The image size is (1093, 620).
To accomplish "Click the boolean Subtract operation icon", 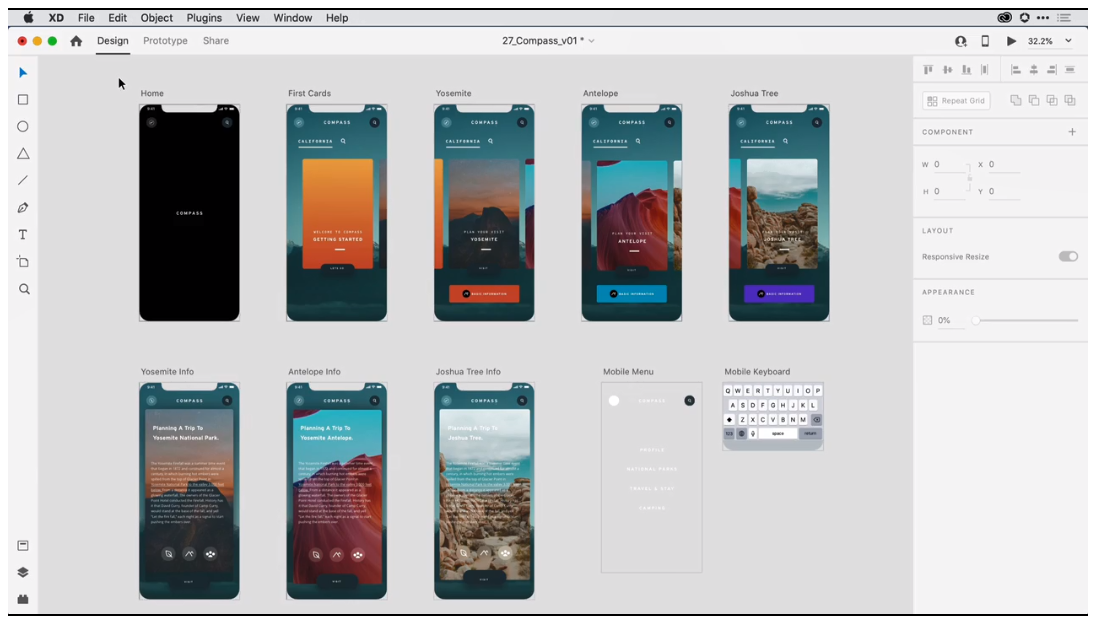I will tap(1034, 100).
